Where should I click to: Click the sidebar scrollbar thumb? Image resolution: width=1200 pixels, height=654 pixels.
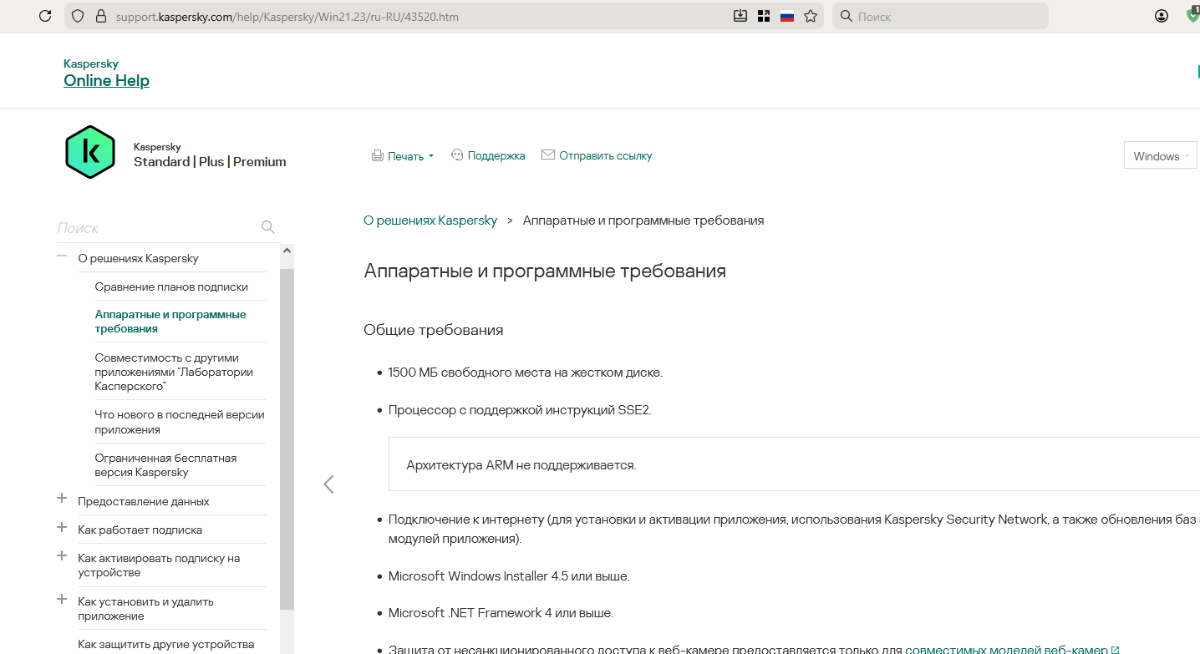coord(287,440)
